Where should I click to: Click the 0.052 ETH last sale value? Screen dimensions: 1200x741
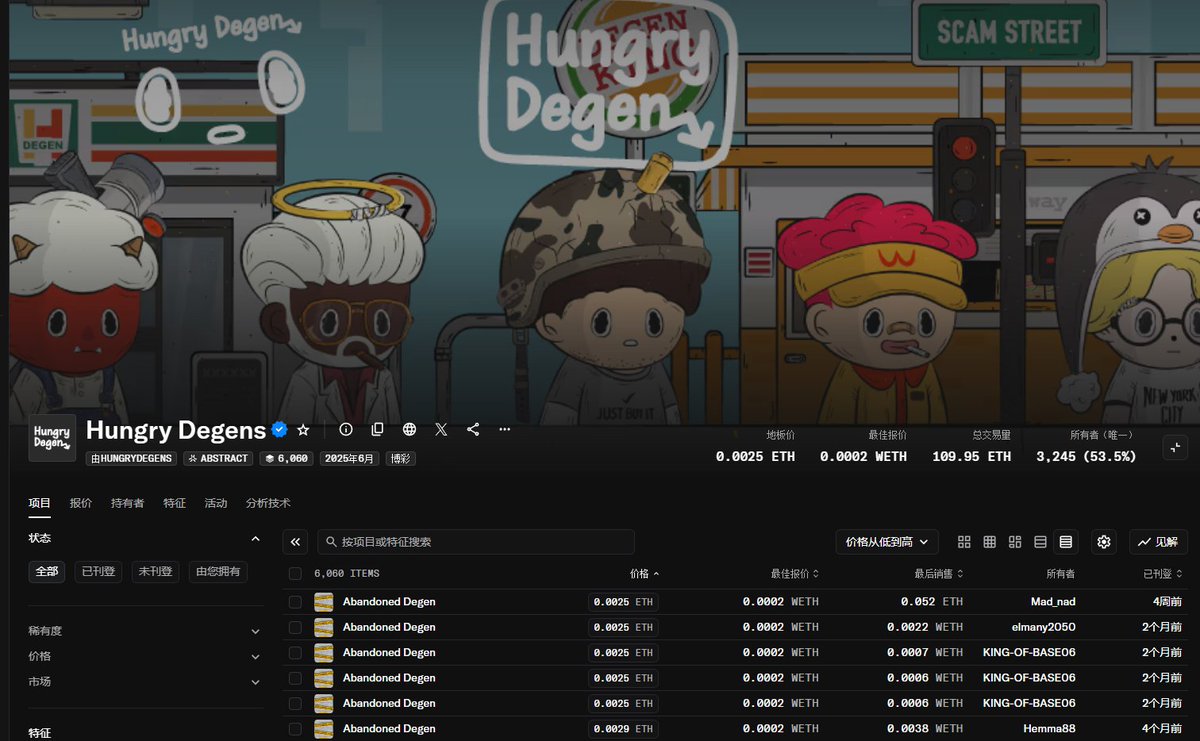tap(931, 602)
